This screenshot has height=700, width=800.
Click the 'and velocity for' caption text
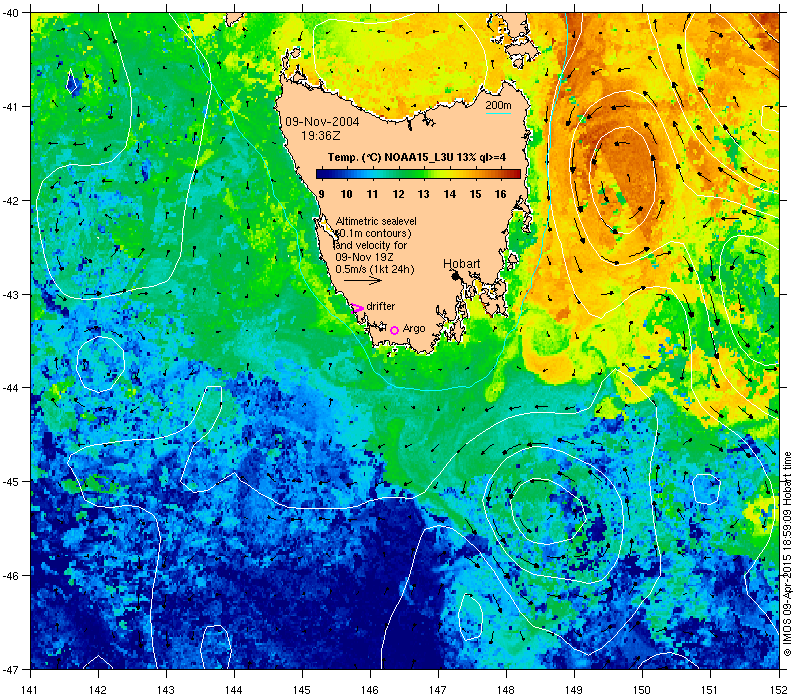(371, 245)
